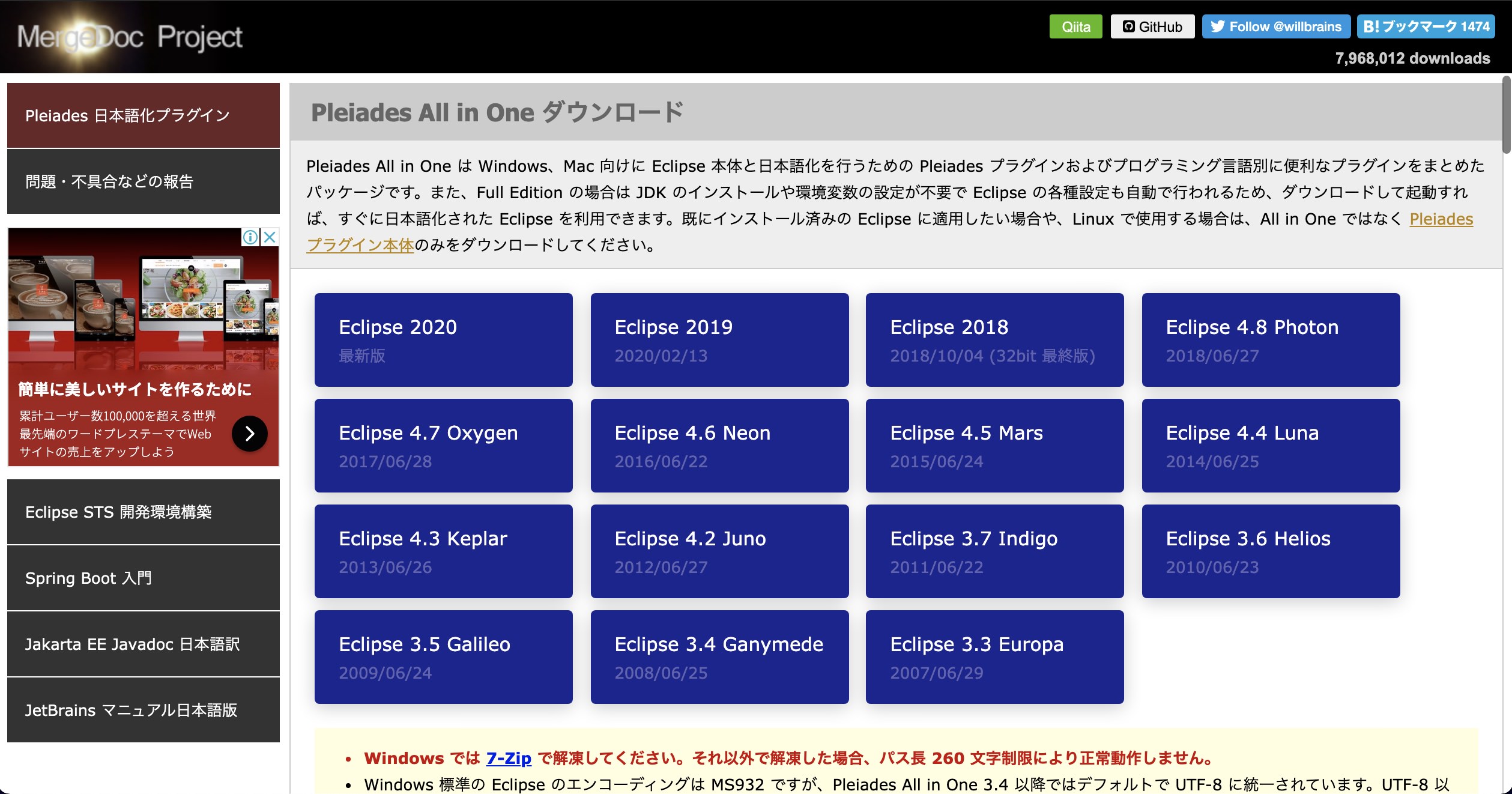
Task: Open the 7-Zip link
Action: (x=509, y=758)
